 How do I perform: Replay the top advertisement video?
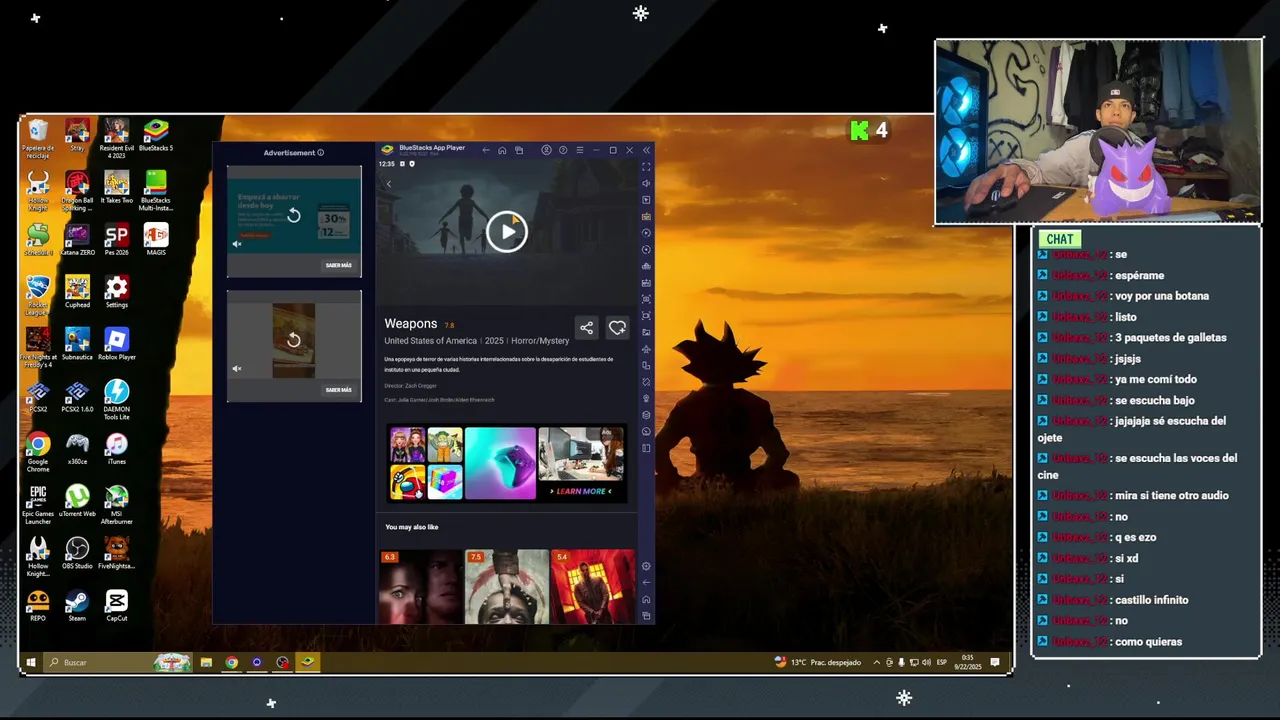[x=294, y=216]
